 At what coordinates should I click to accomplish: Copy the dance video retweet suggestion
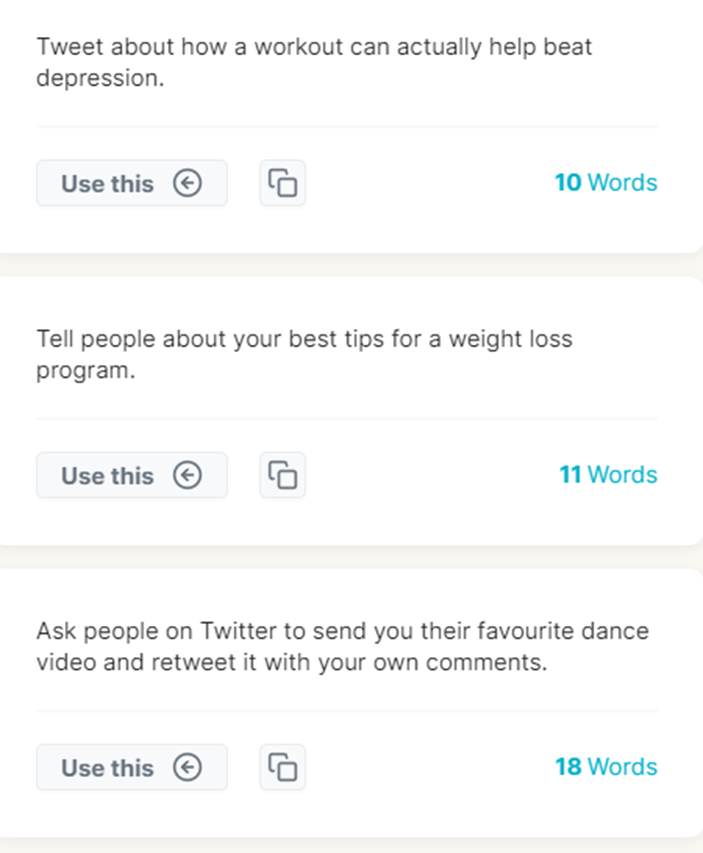[283, 767]
